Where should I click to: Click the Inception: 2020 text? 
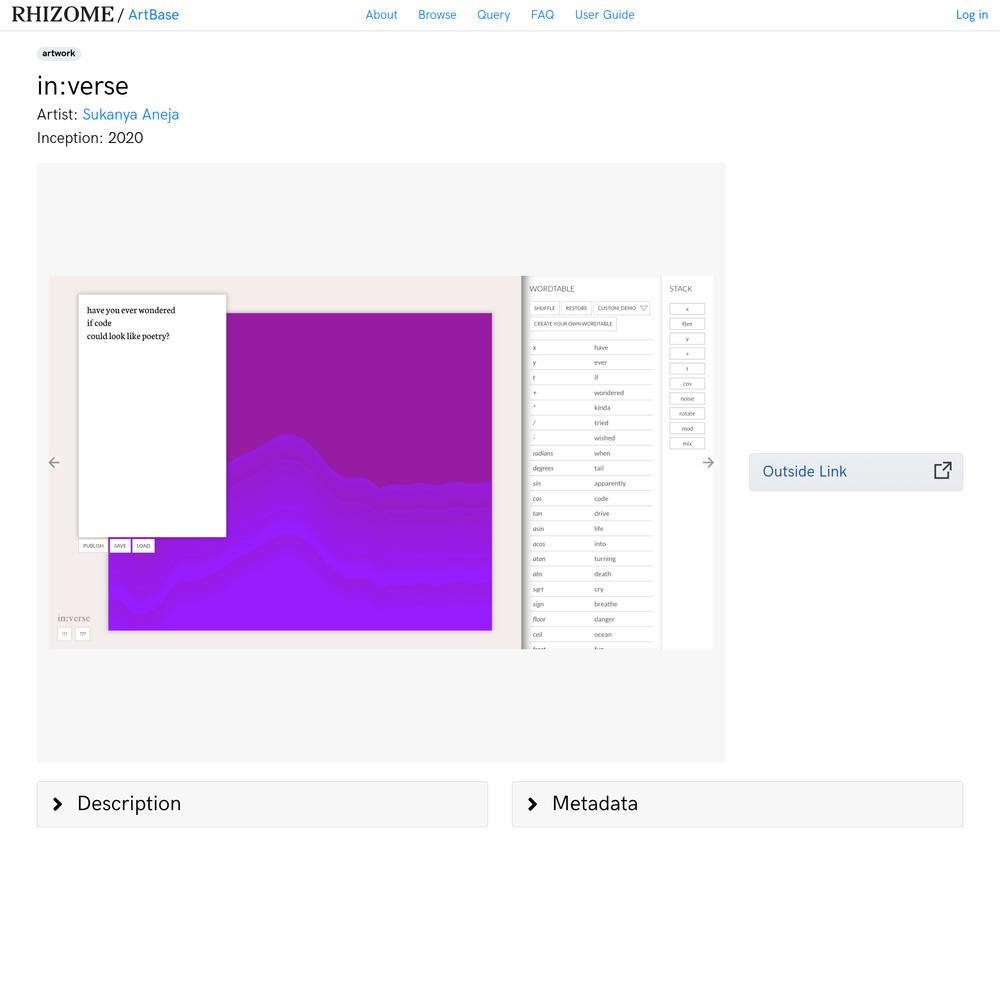tap(90, 138)
